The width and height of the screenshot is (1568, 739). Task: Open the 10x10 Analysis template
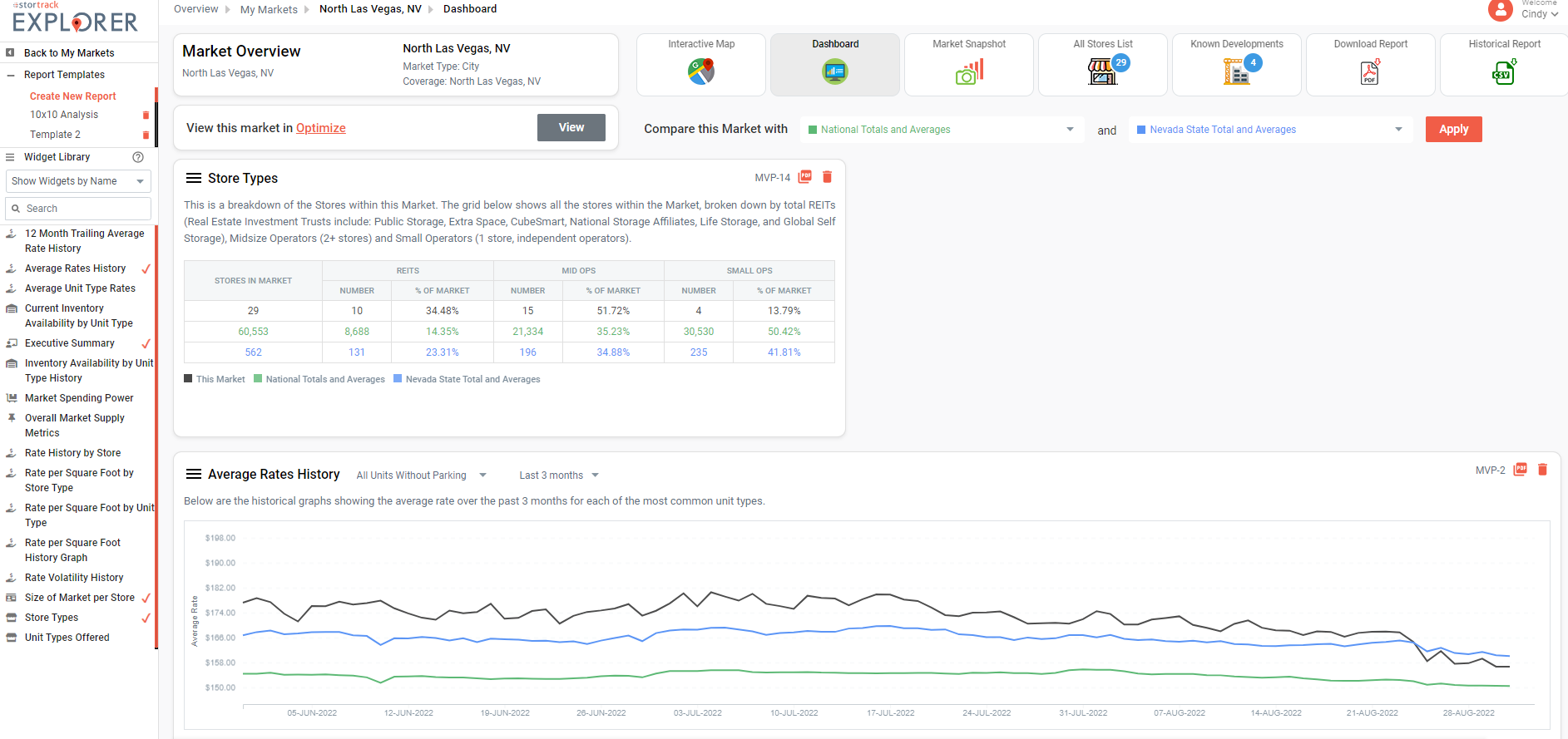(64, 115)
